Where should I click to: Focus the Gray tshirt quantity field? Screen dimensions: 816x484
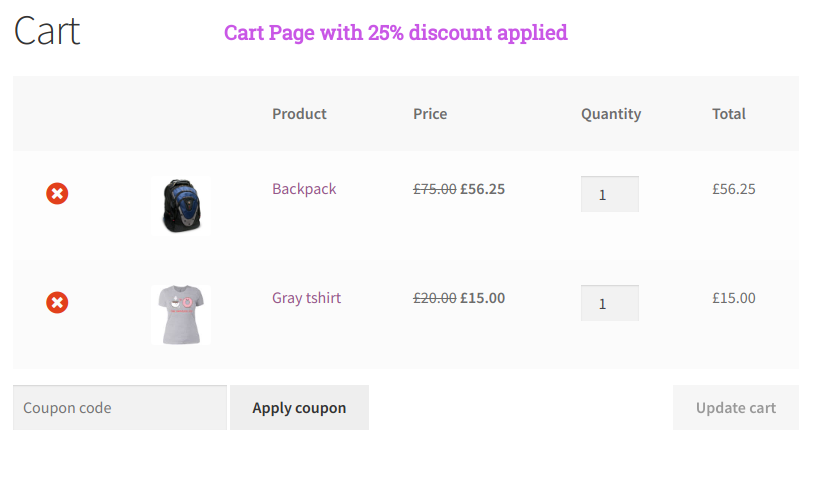click(610, 303)
